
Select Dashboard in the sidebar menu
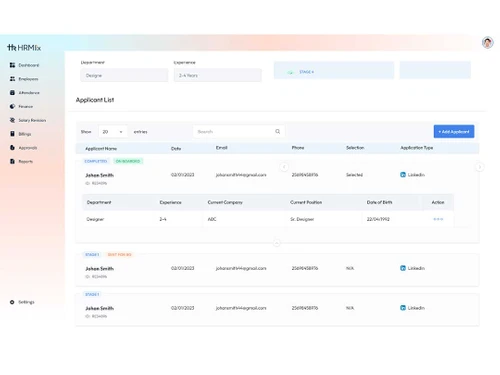point(29,65)
